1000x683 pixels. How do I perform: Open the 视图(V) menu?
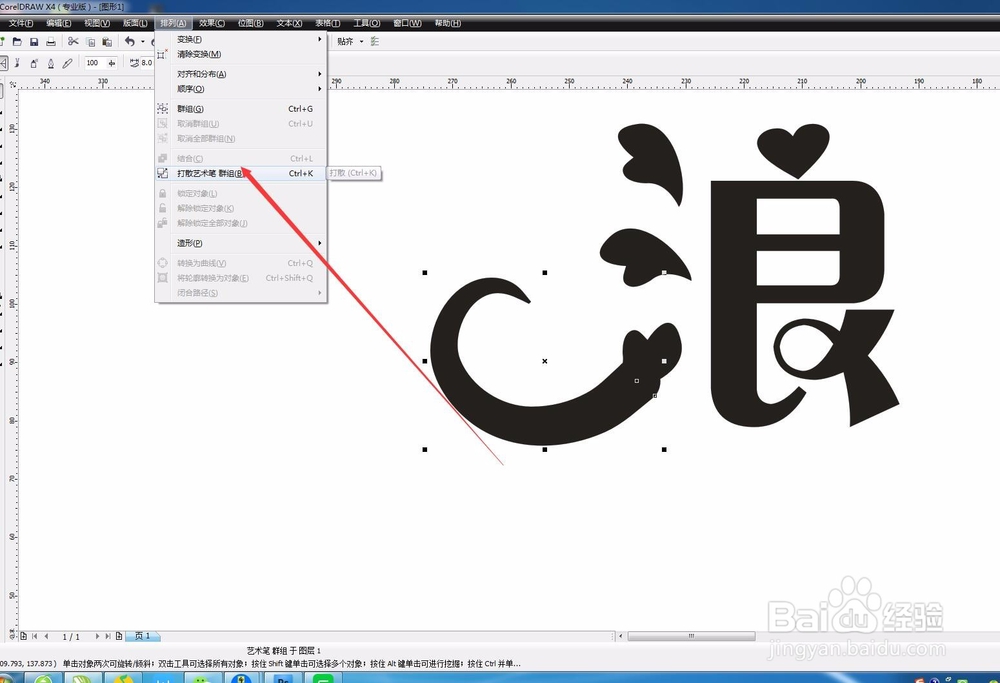click(x=97, y=24)
